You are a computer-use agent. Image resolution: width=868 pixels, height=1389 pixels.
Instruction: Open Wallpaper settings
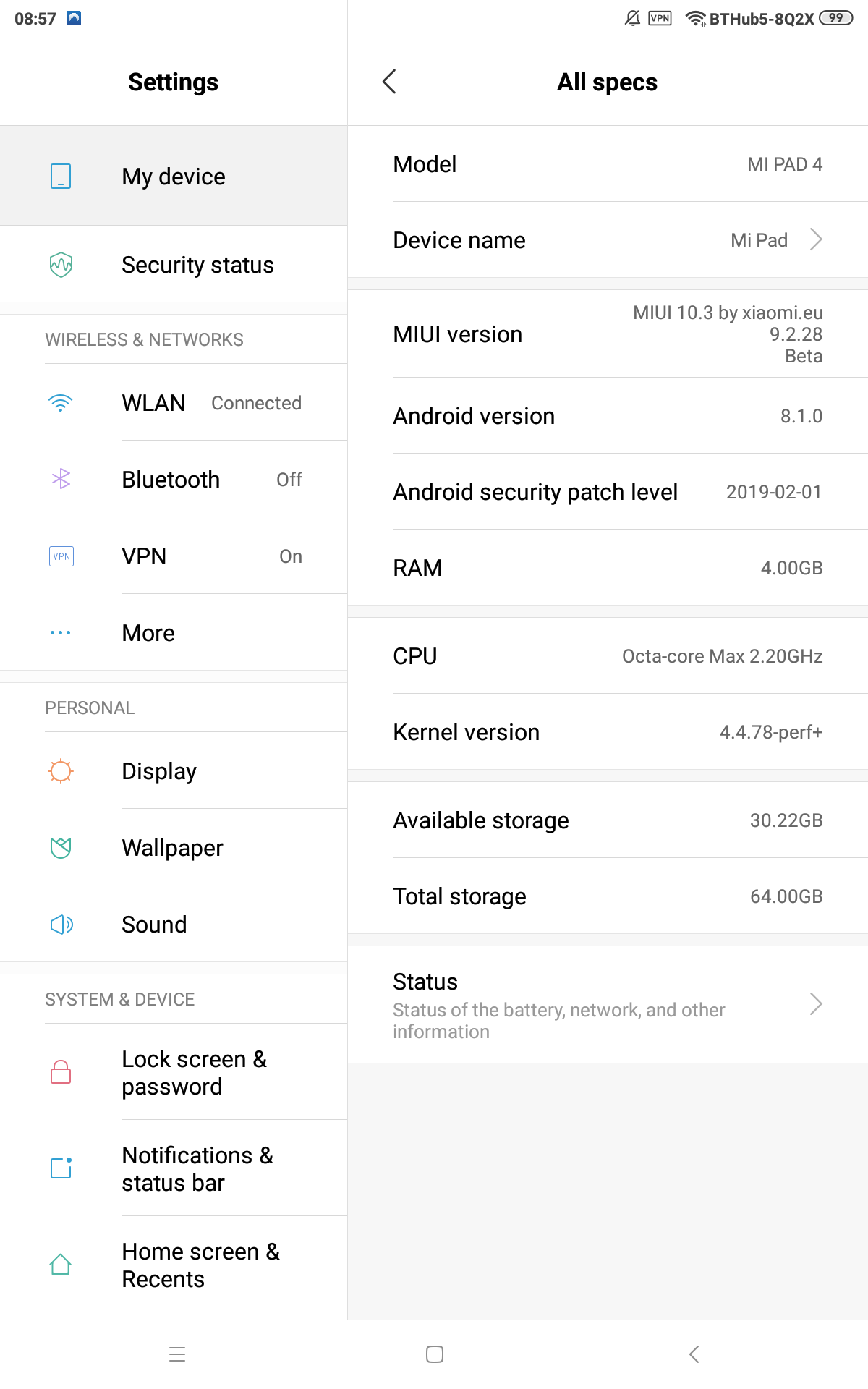coord(174,847)
